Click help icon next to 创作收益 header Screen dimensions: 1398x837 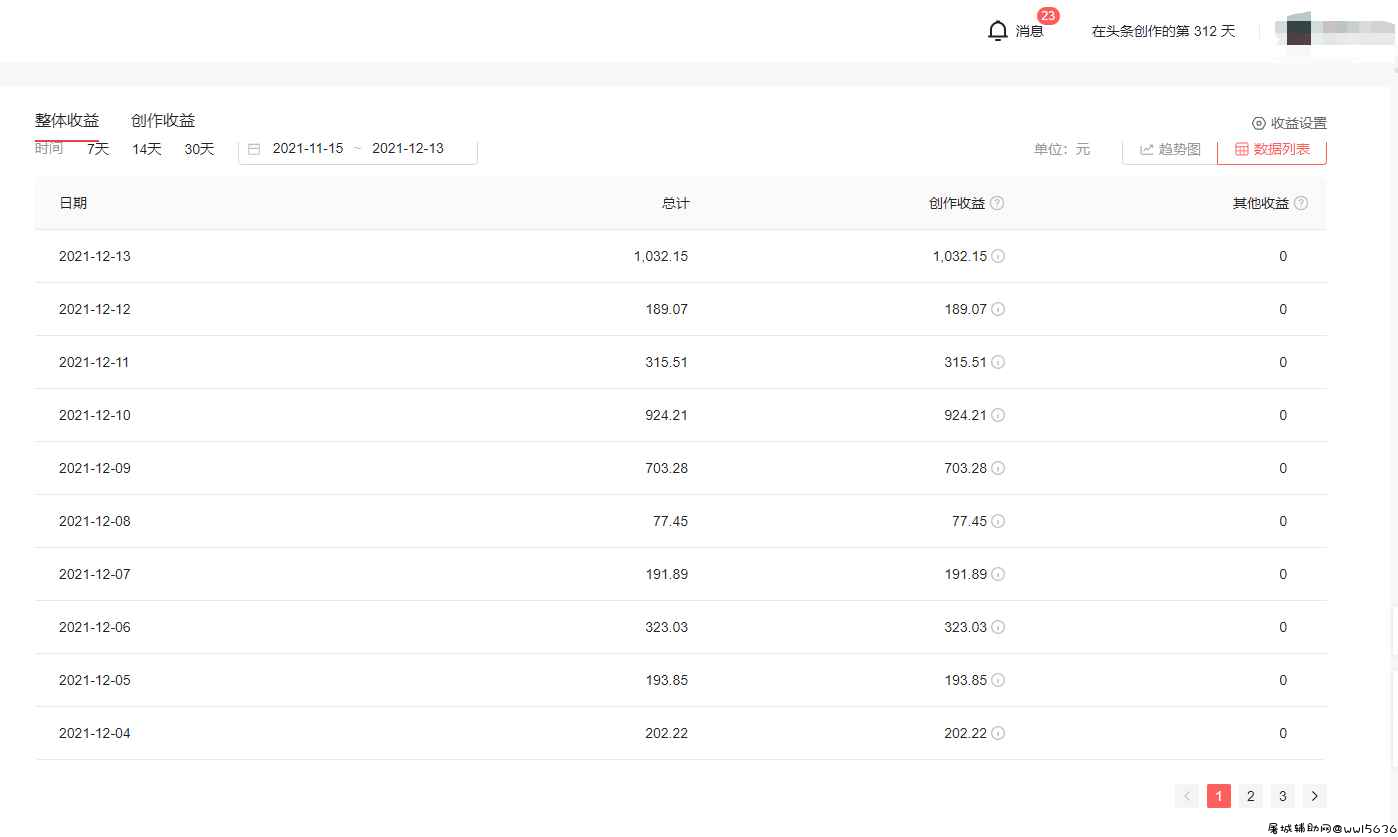(997, 203)
